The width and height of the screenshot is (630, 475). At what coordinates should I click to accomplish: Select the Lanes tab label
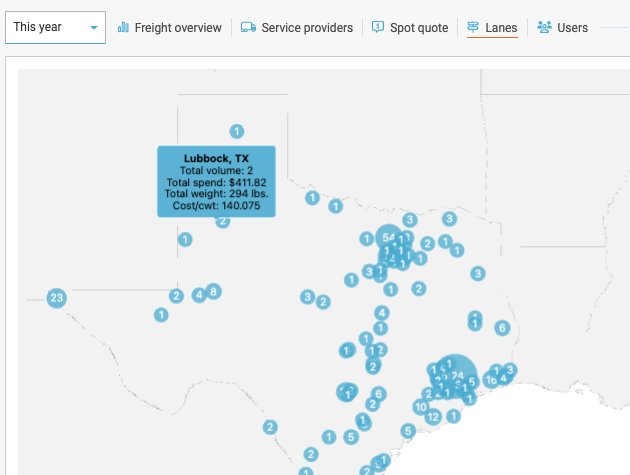tap(501, 28)
